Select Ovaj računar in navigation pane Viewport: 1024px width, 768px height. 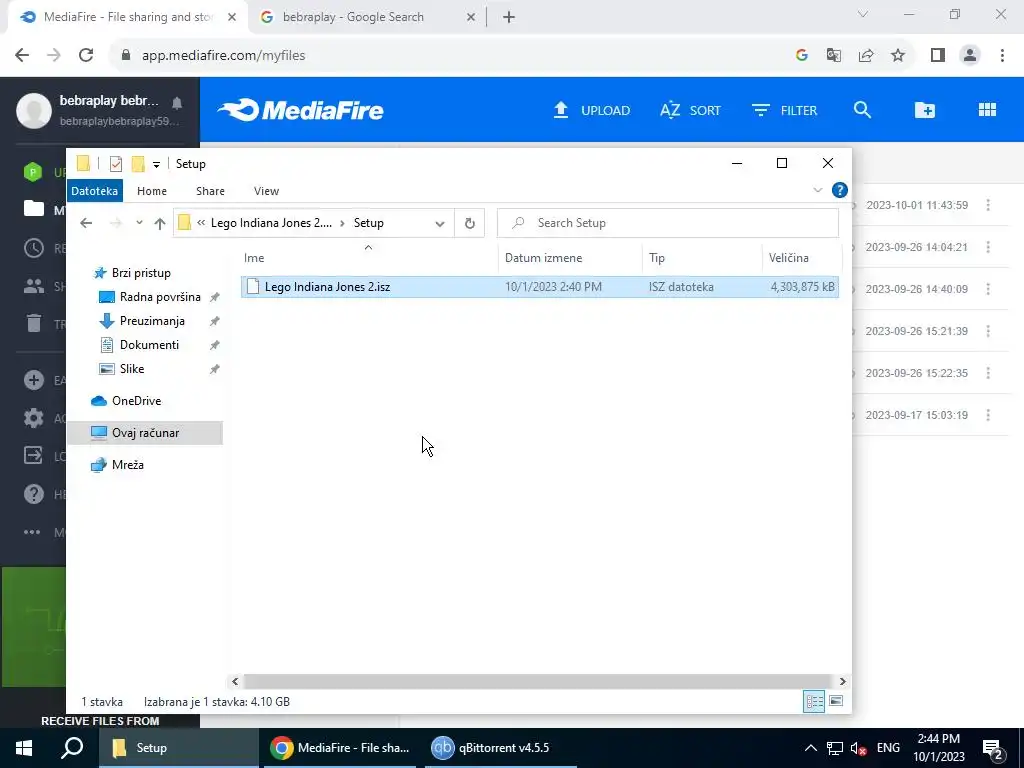click(x=145, y=433)
